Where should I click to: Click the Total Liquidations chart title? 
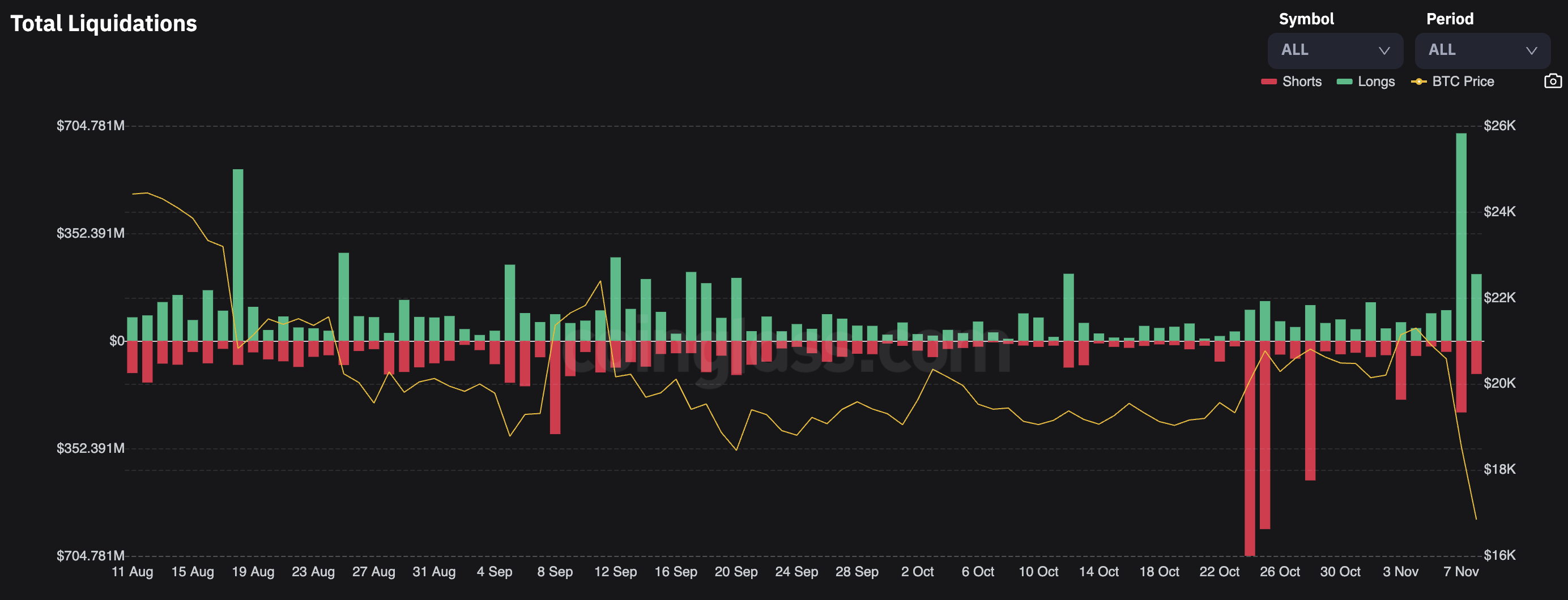104,24
